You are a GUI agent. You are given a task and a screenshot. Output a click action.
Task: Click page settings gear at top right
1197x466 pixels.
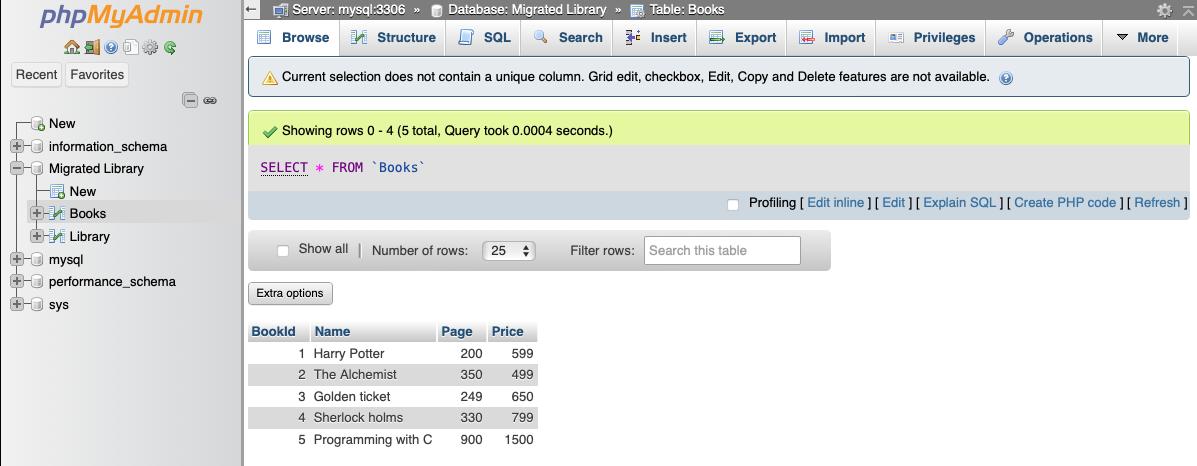coord(1164,10)
